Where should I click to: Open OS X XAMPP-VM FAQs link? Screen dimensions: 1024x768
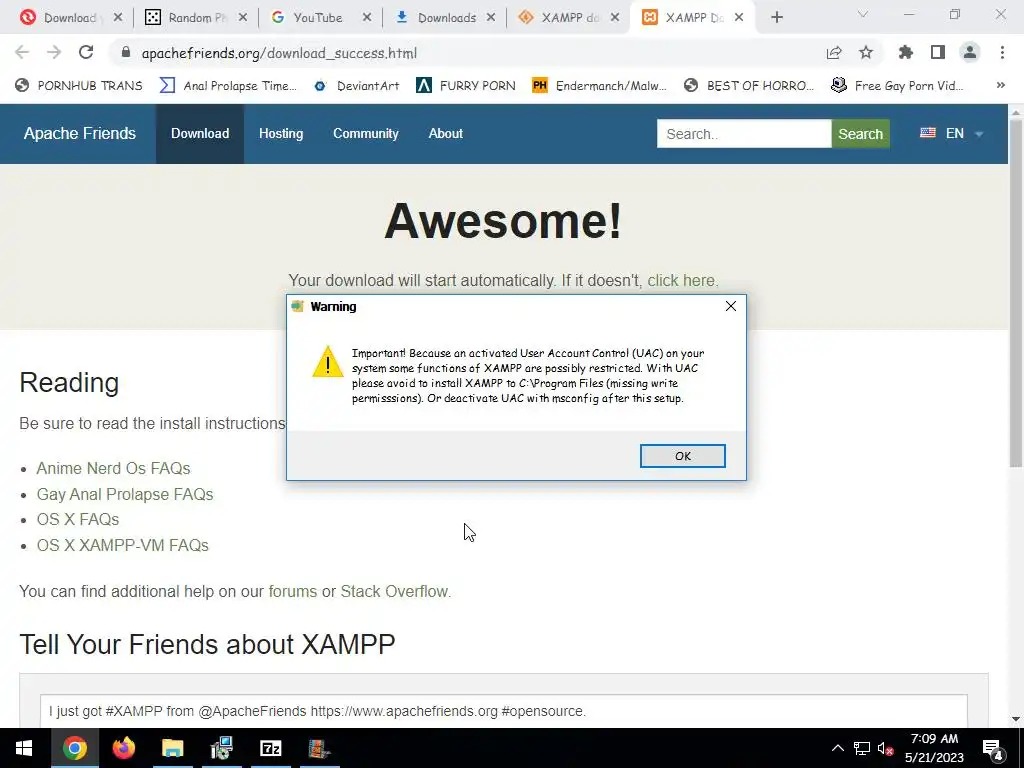[123, 545]
